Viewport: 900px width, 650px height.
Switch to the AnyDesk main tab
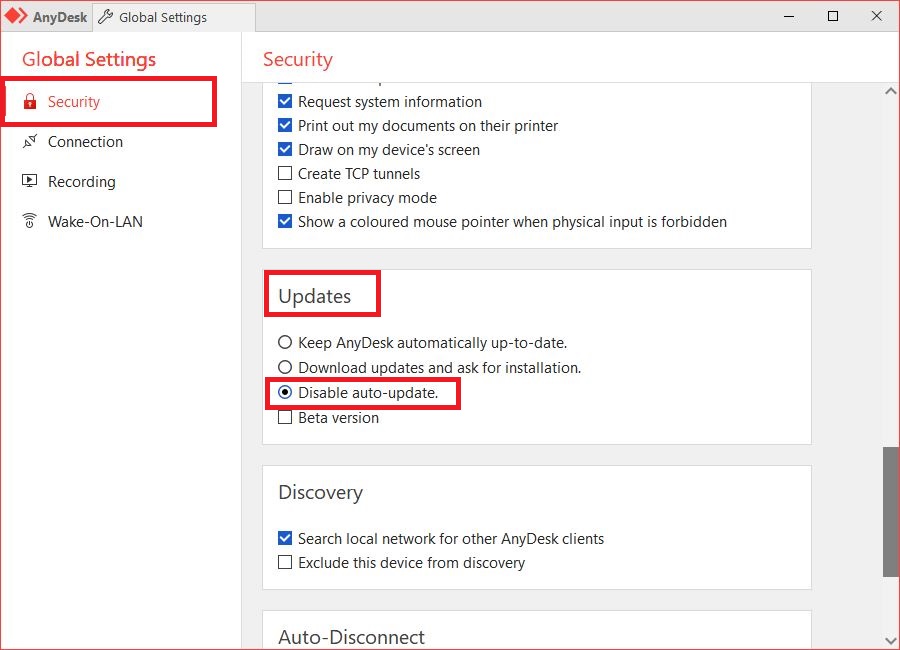click(x=46, y=17)
